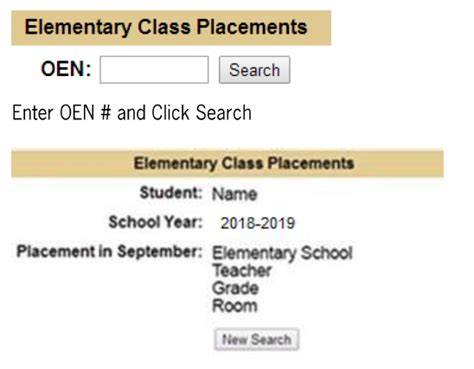This screenshot has height=369, width=474.
Task: Submit the OEN lookup with Search
Action: point(254,70)
